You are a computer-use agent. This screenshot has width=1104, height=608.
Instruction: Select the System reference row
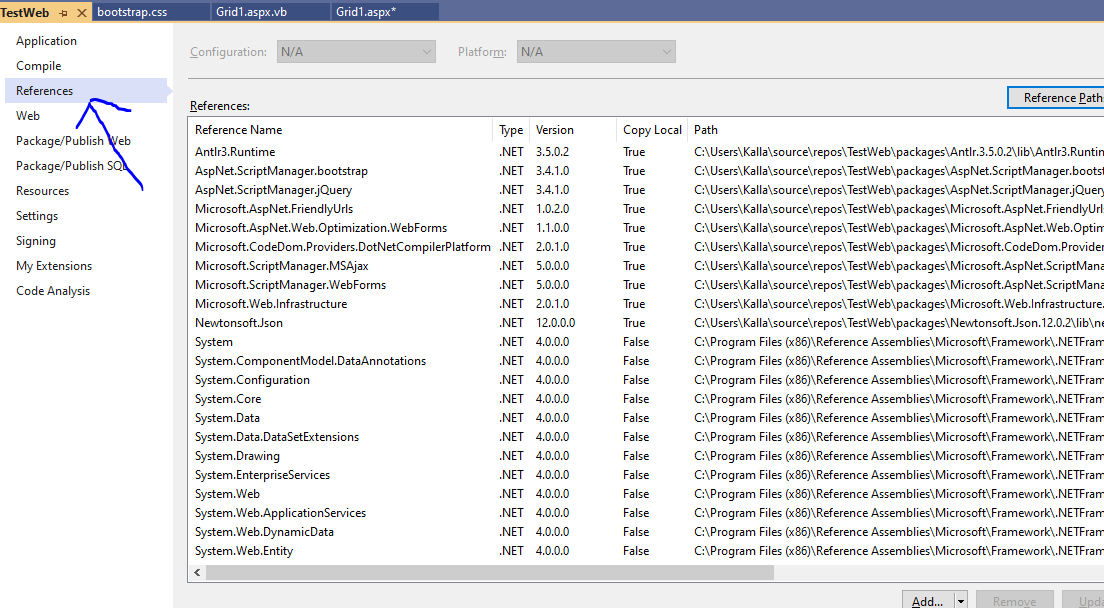[214, 342]
